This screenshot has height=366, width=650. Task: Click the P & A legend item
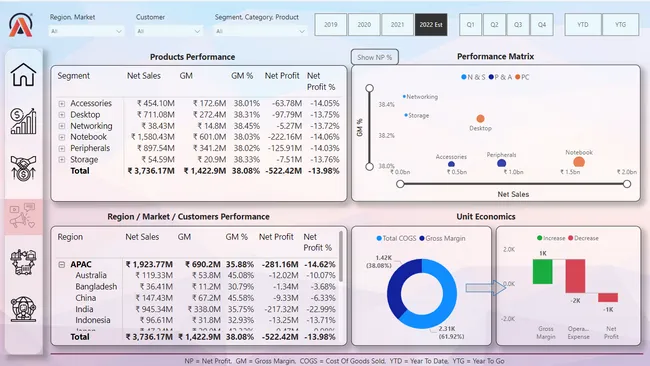(x=500, y=77)
